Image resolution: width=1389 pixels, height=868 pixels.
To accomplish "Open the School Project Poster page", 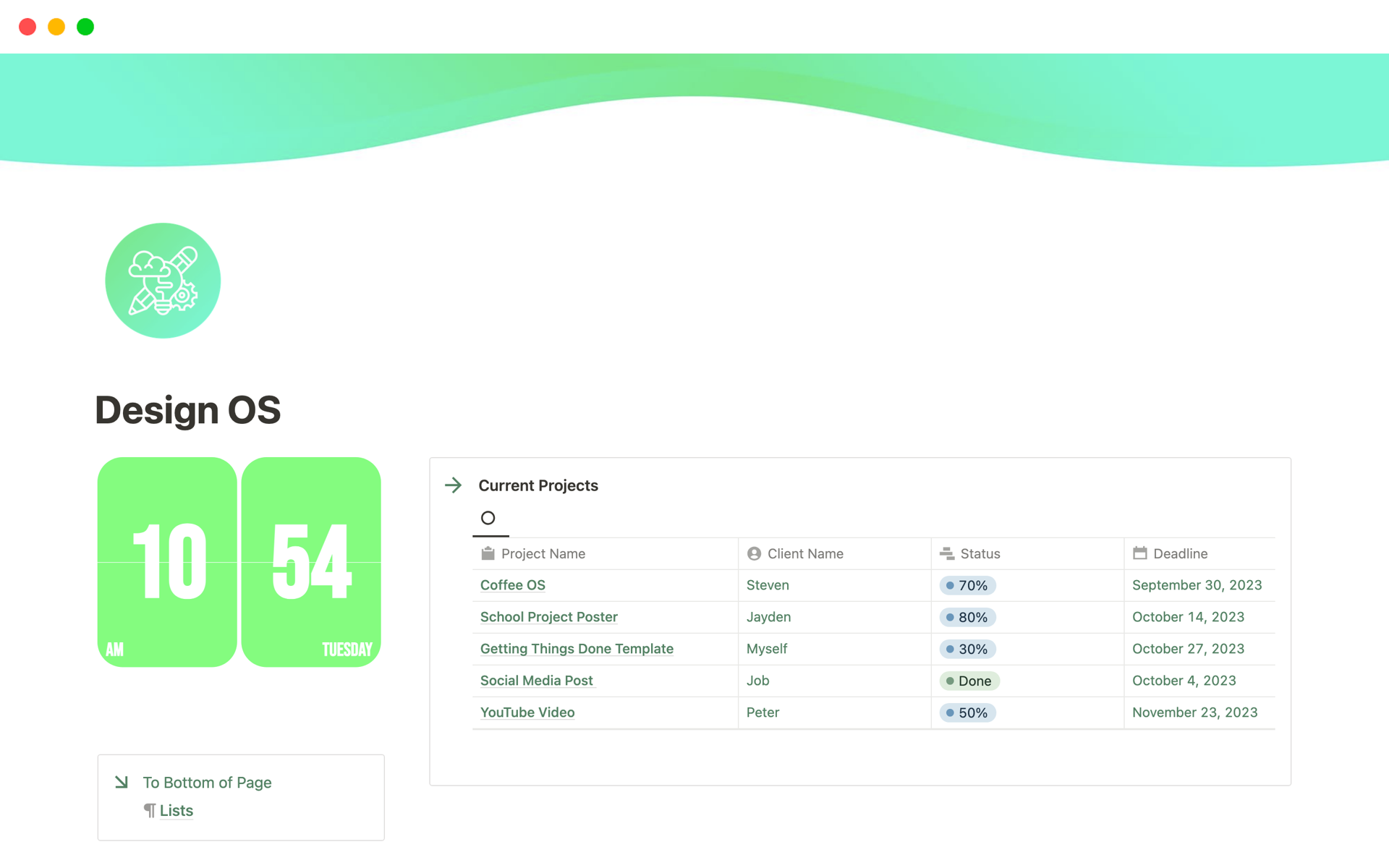I will (x=548, y=617).
